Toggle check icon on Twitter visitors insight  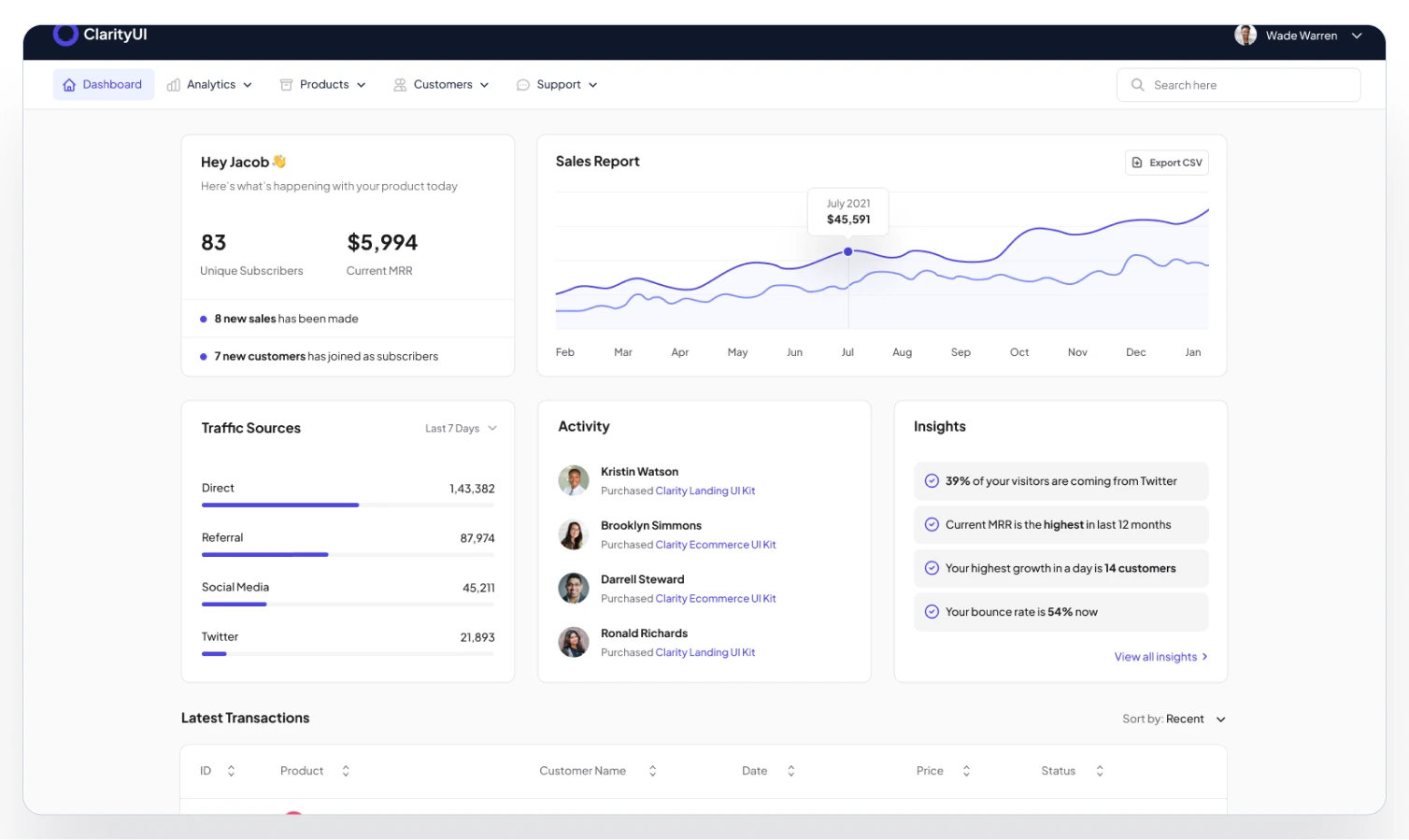click(x=932, y=481)
